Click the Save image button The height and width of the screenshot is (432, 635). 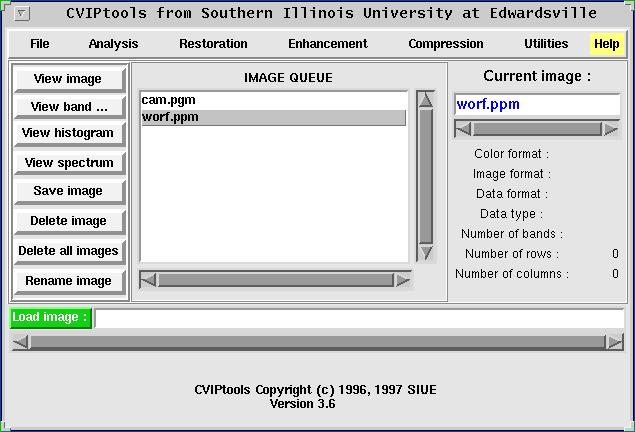(68, 191)
